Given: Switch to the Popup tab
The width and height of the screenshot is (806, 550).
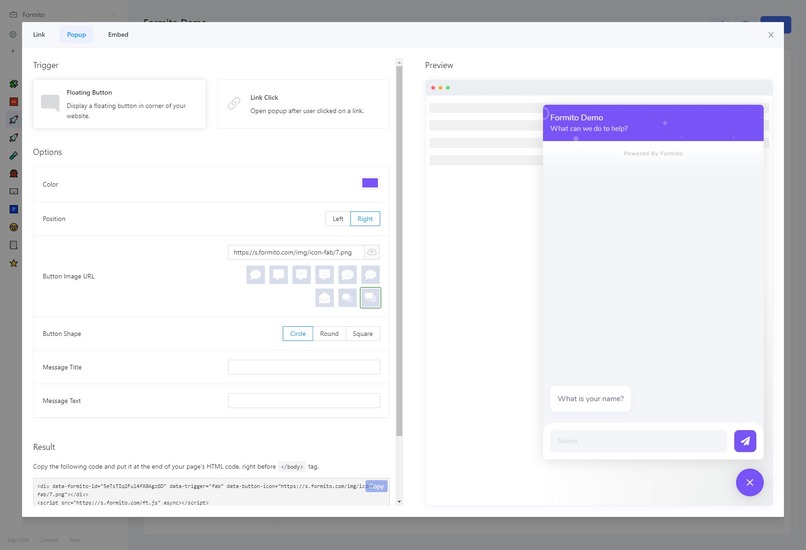Looking at the screenshot, I should [77, 34].
